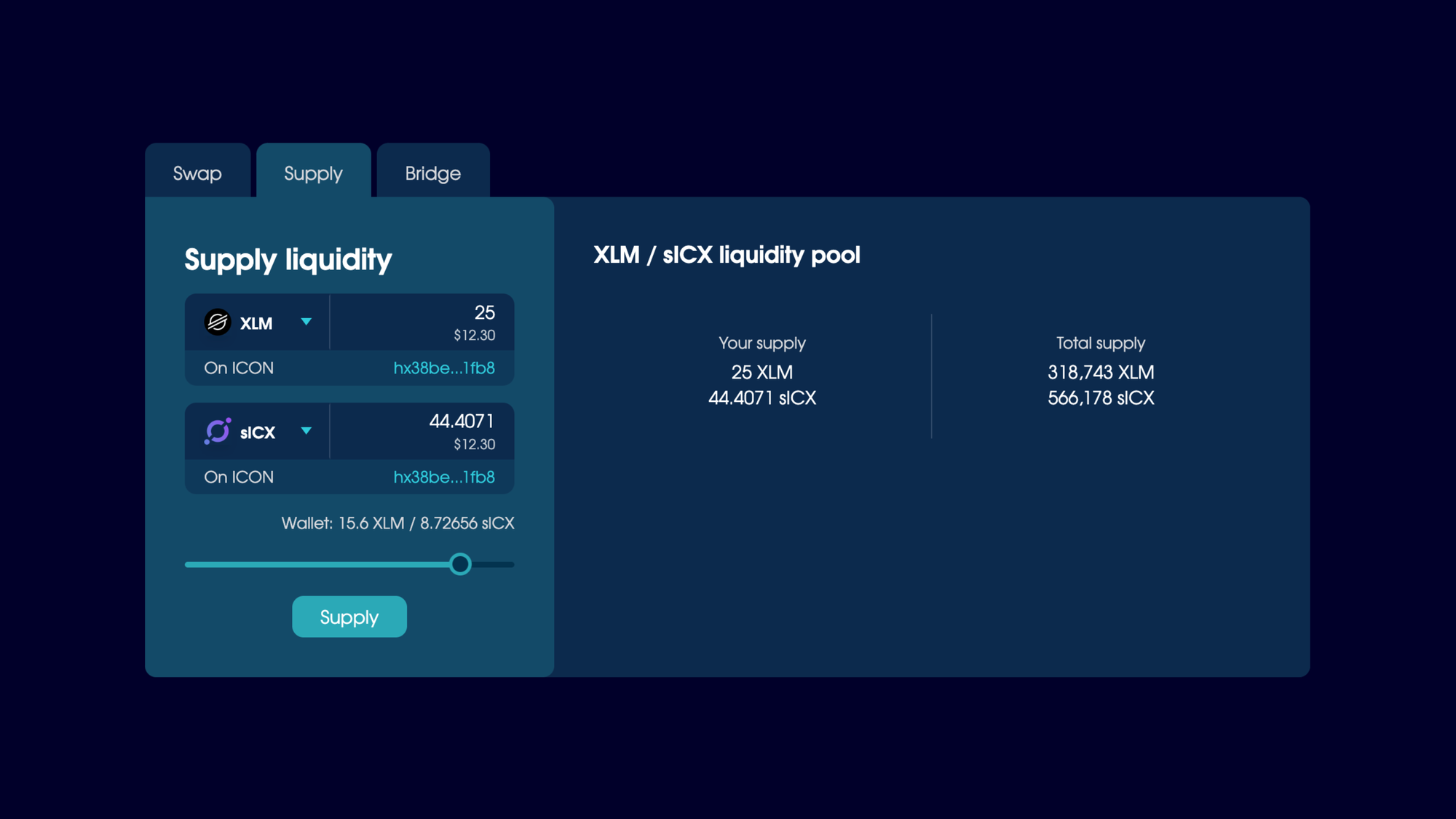Click XLM wallet address hx38be...1fb8

pos(444,368)
